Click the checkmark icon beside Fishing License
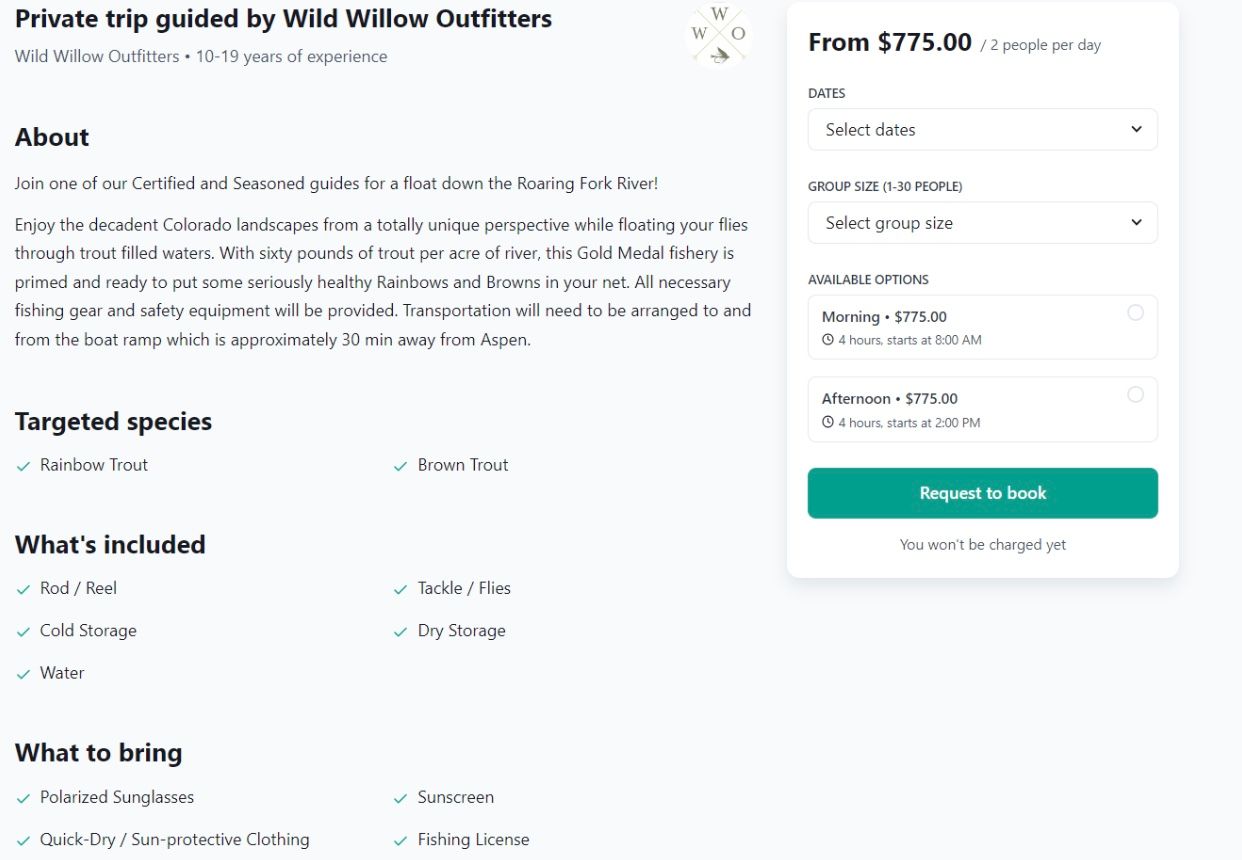Image resolution: width=1242 pixels, height=860 pixels. tap(401, 840)
